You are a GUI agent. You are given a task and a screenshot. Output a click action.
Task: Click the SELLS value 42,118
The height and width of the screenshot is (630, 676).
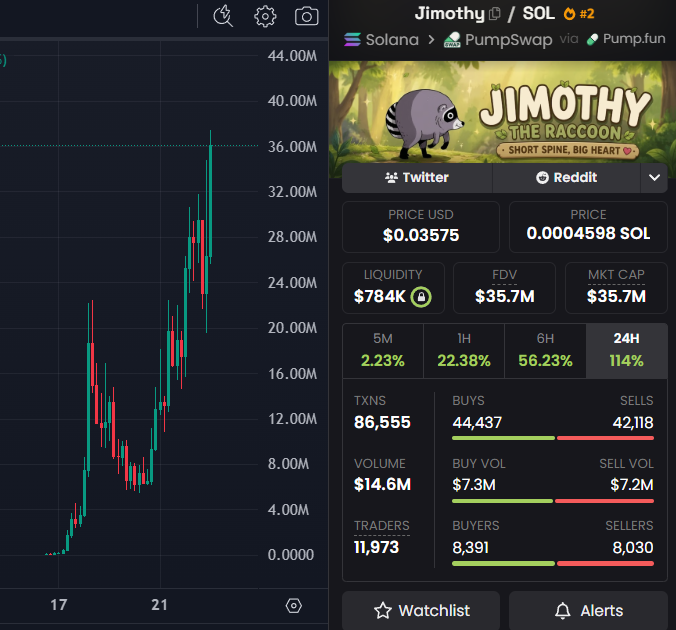[633, 423]
